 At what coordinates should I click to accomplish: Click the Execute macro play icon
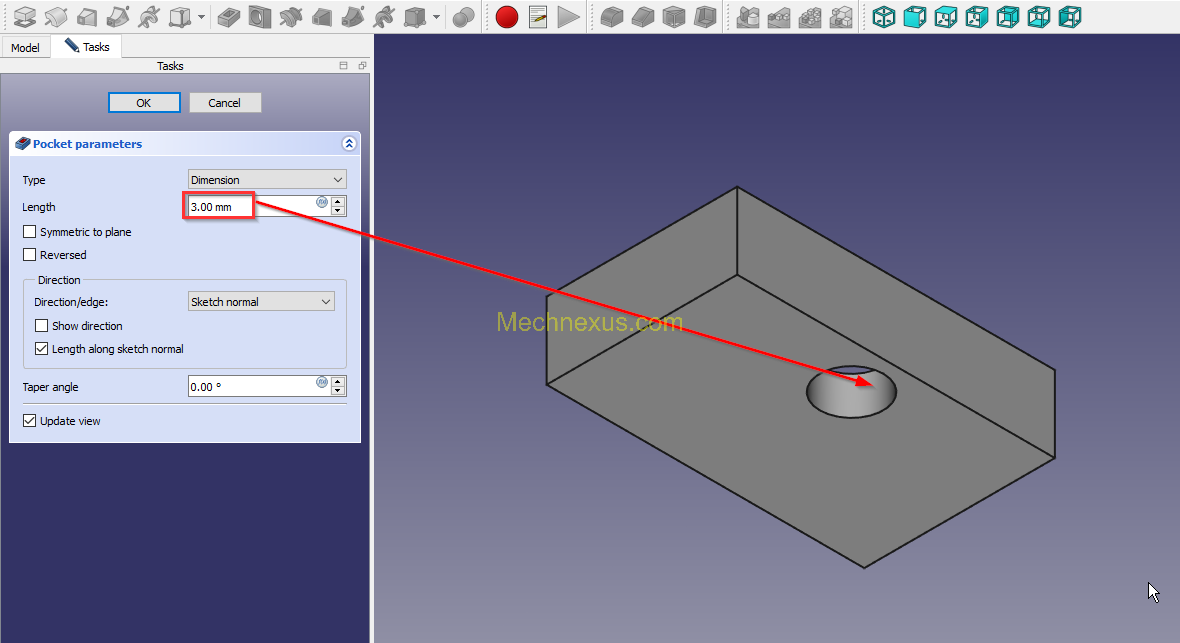point(569,17)
